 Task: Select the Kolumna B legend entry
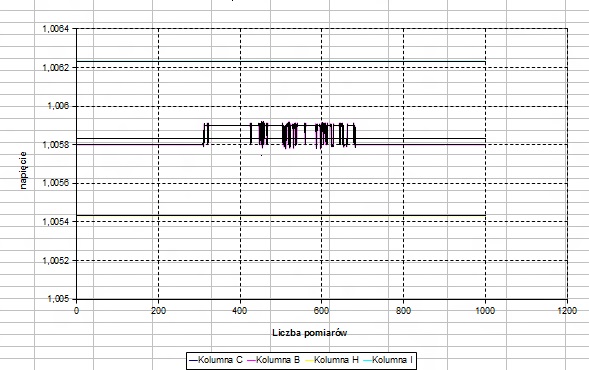[x=273, y=360]
